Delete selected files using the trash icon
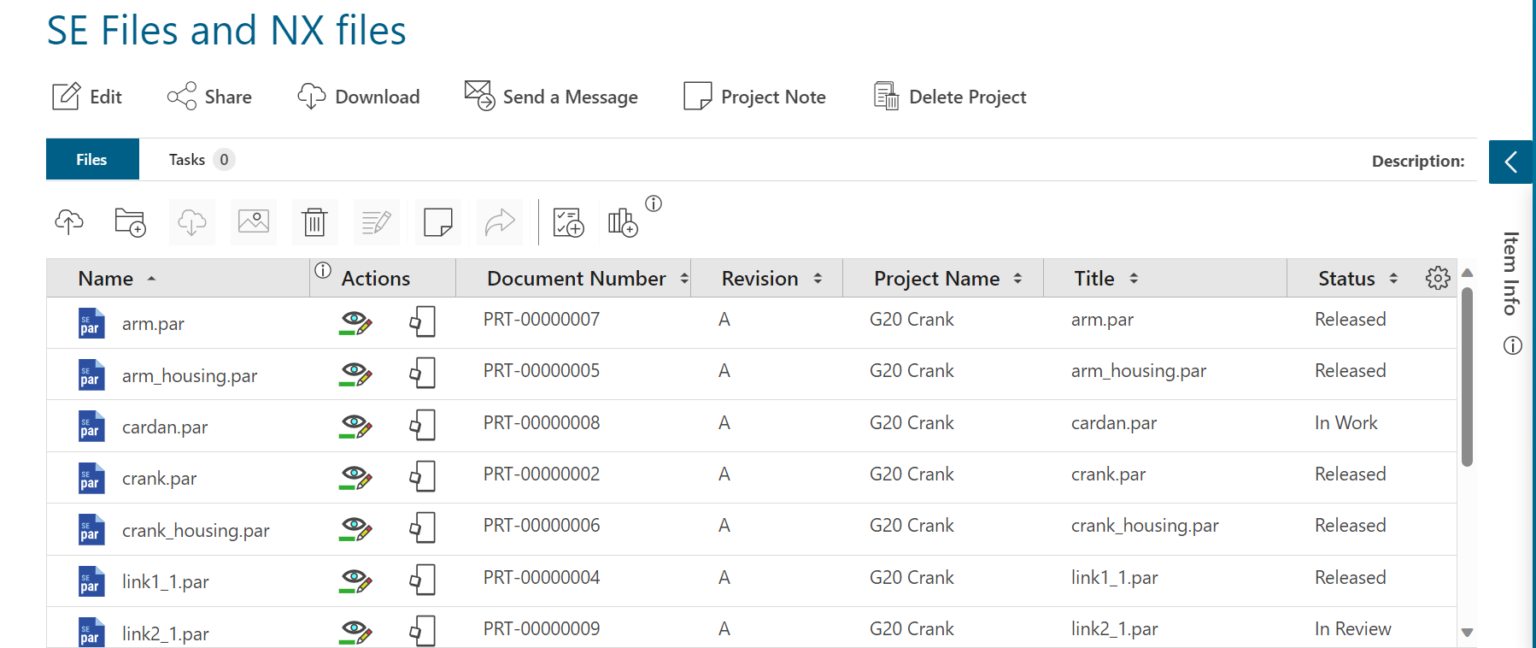 click(315, 221)
